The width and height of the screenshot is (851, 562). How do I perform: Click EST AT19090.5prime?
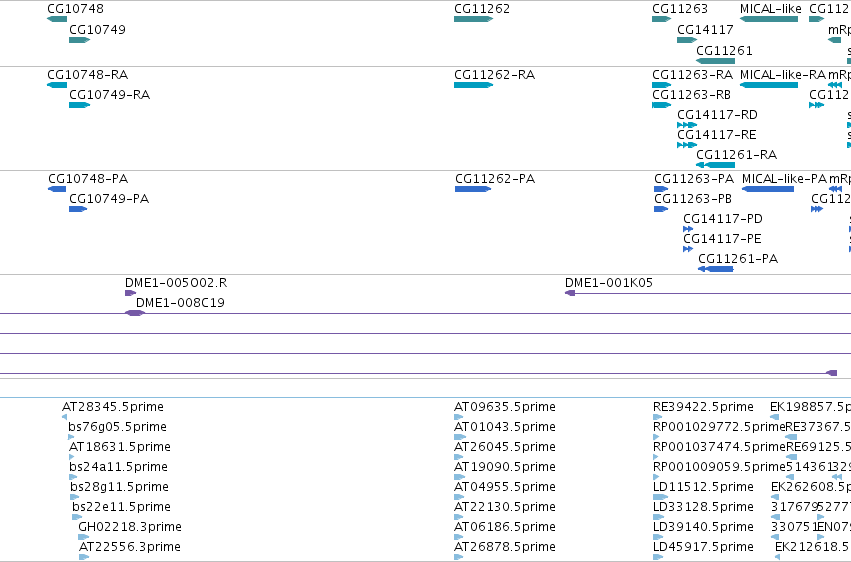[459, 477]
